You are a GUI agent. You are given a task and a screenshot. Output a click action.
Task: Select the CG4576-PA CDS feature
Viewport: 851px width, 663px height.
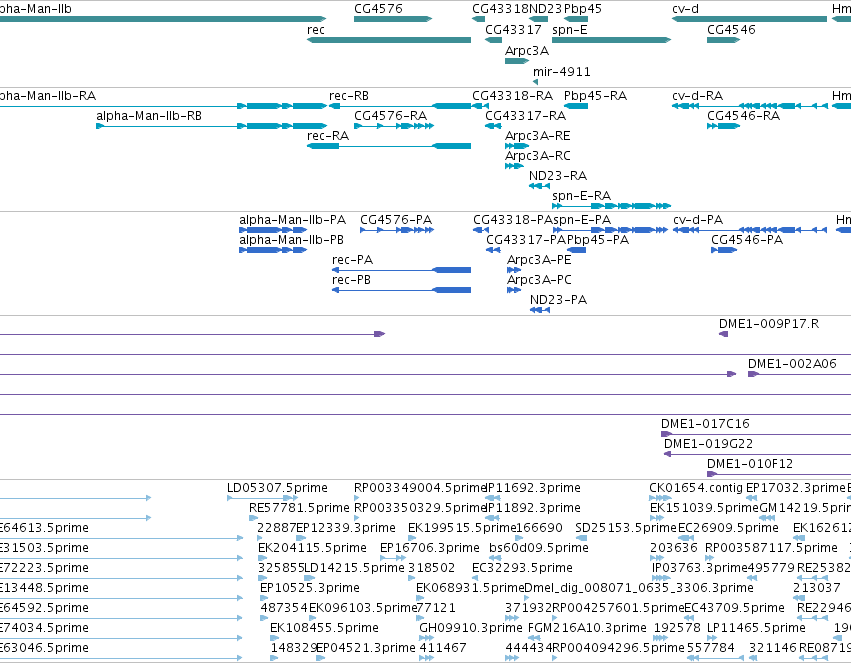pos(397,230)
